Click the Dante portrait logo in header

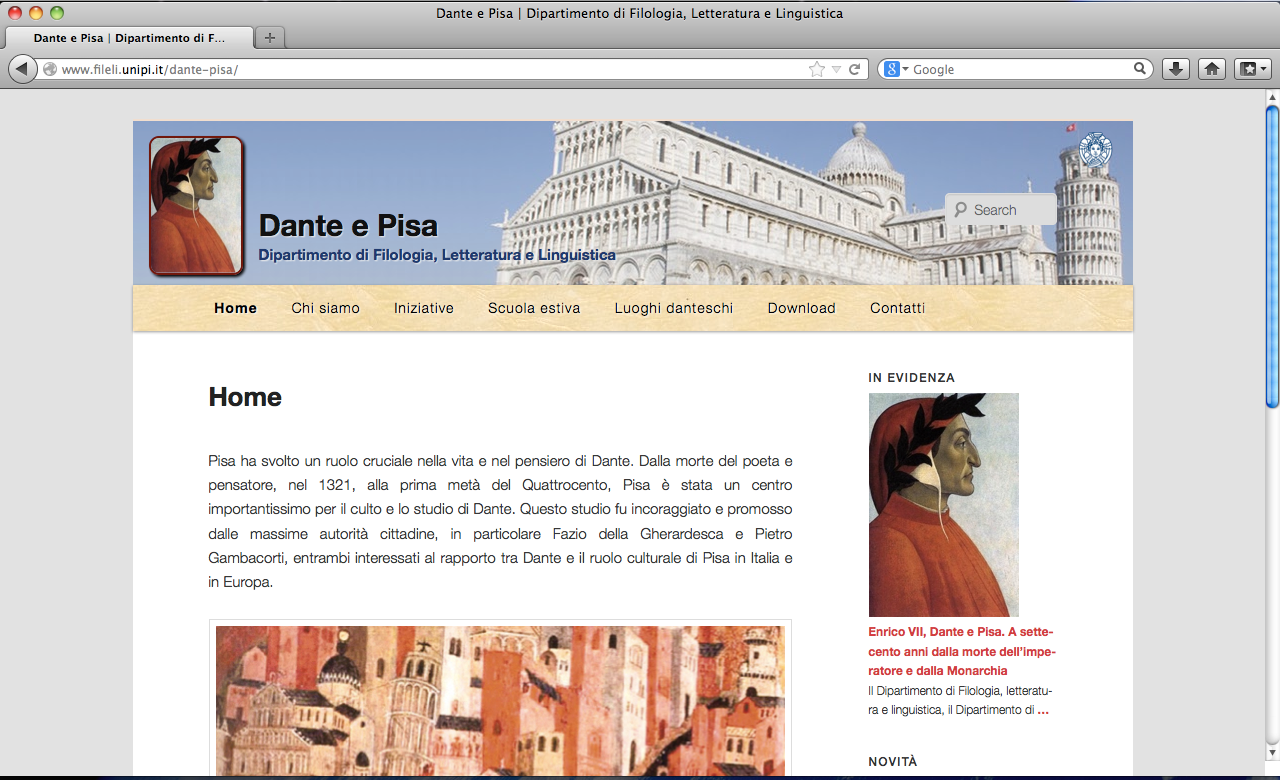[x=197, y=205]
